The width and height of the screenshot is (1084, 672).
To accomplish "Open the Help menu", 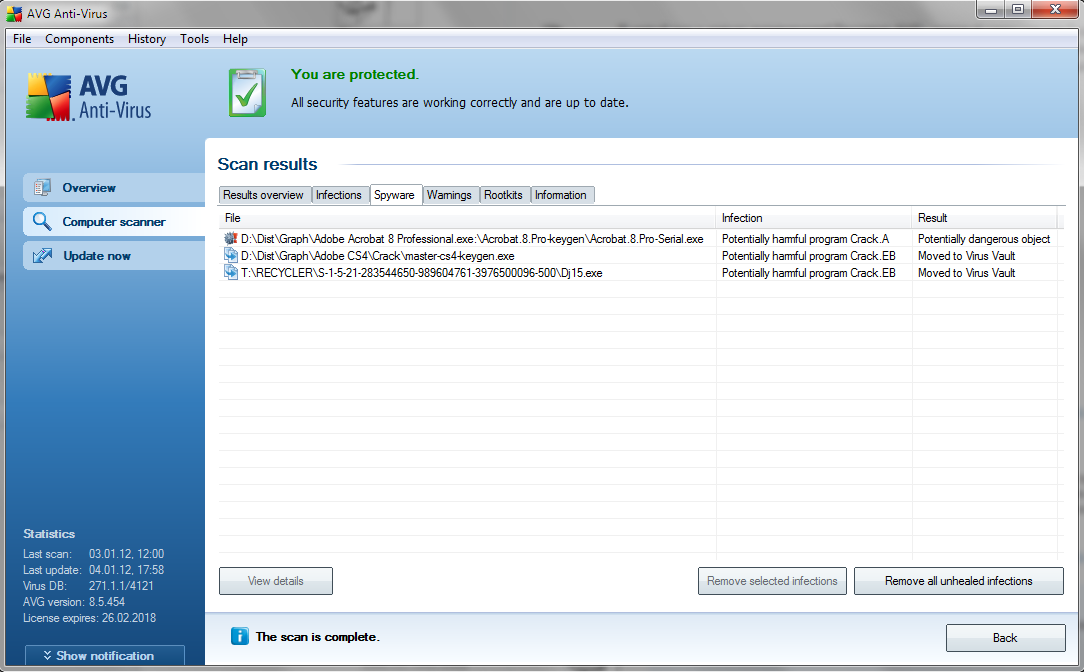I will (x=235, y=39).
